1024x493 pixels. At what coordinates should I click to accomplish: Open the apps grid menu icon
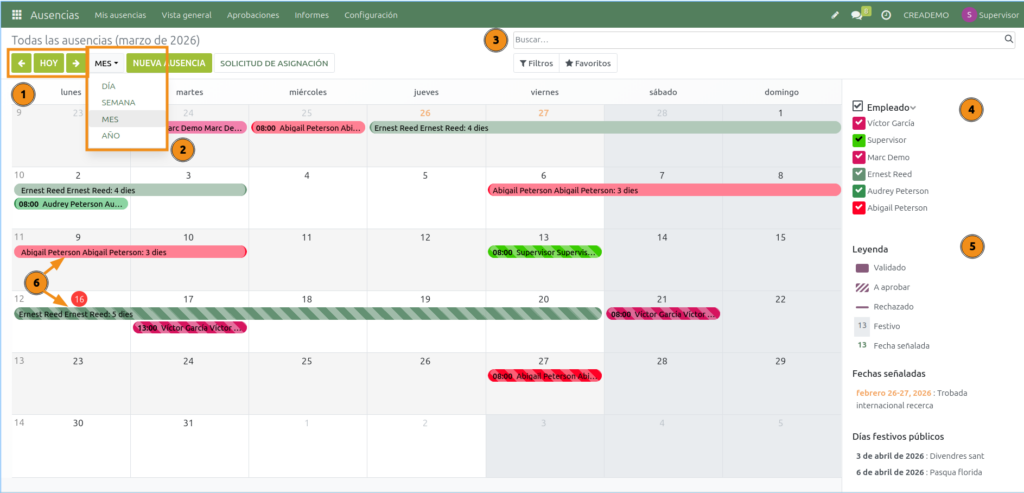point(16,15)
